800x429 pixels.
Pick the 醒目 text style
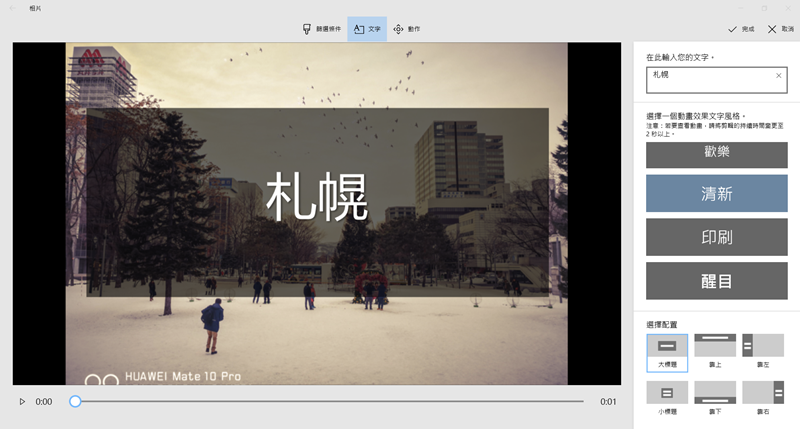(716, 281)
